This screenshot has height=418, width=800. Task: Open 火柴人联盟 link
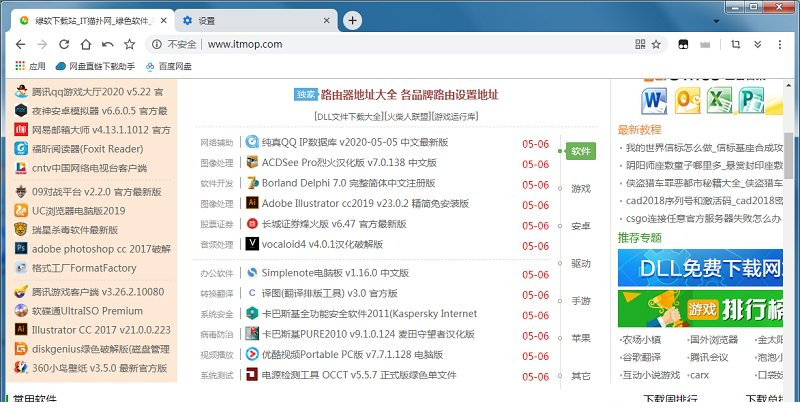pyautogui.click(x=408, y=116)
